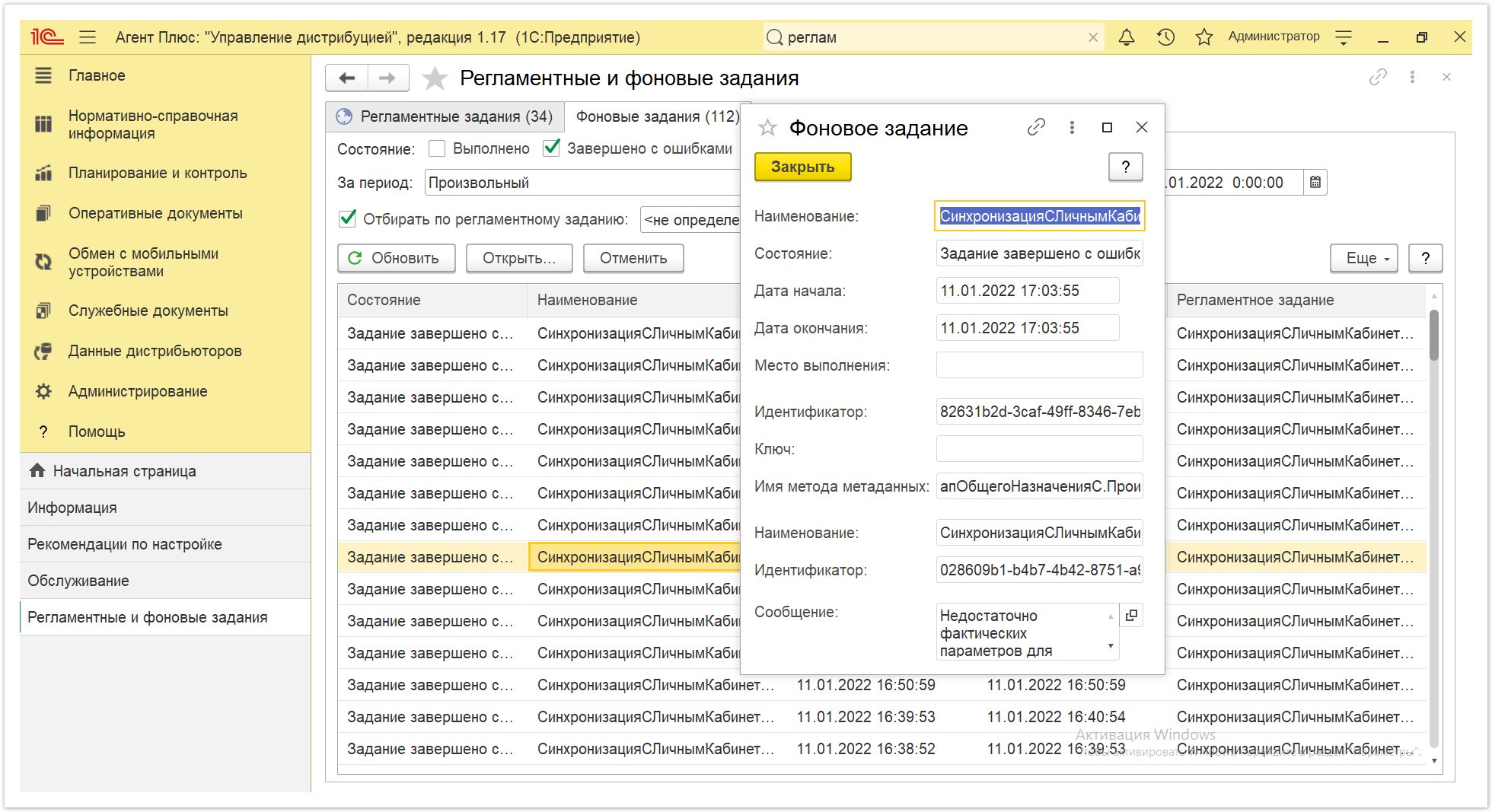Screen dimensions: 1492x812
Task: Toggle the Выполнено checkbox
Action: [437, 148]
